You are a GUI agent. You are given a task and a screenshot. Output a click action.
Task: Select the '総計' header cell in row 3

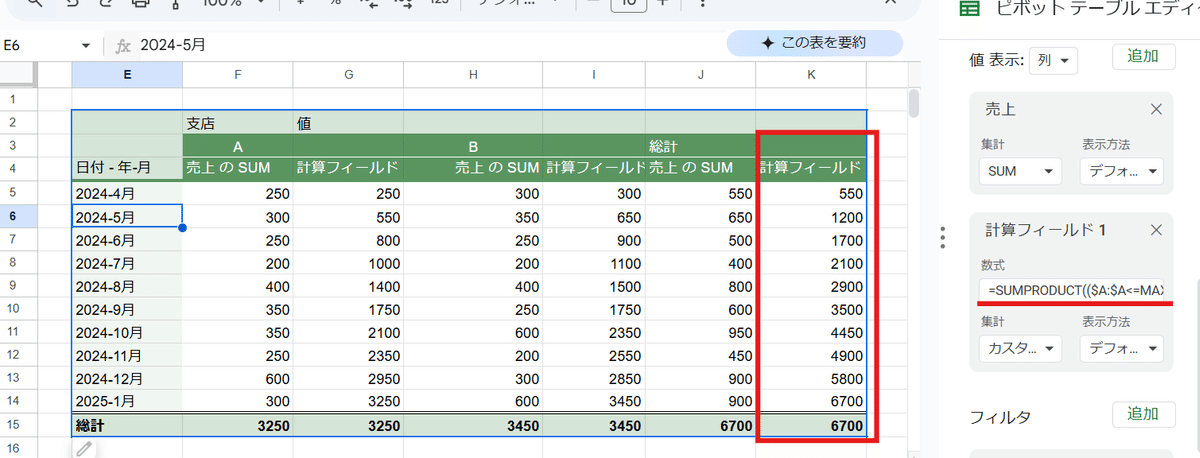click(x=701, y=146)
